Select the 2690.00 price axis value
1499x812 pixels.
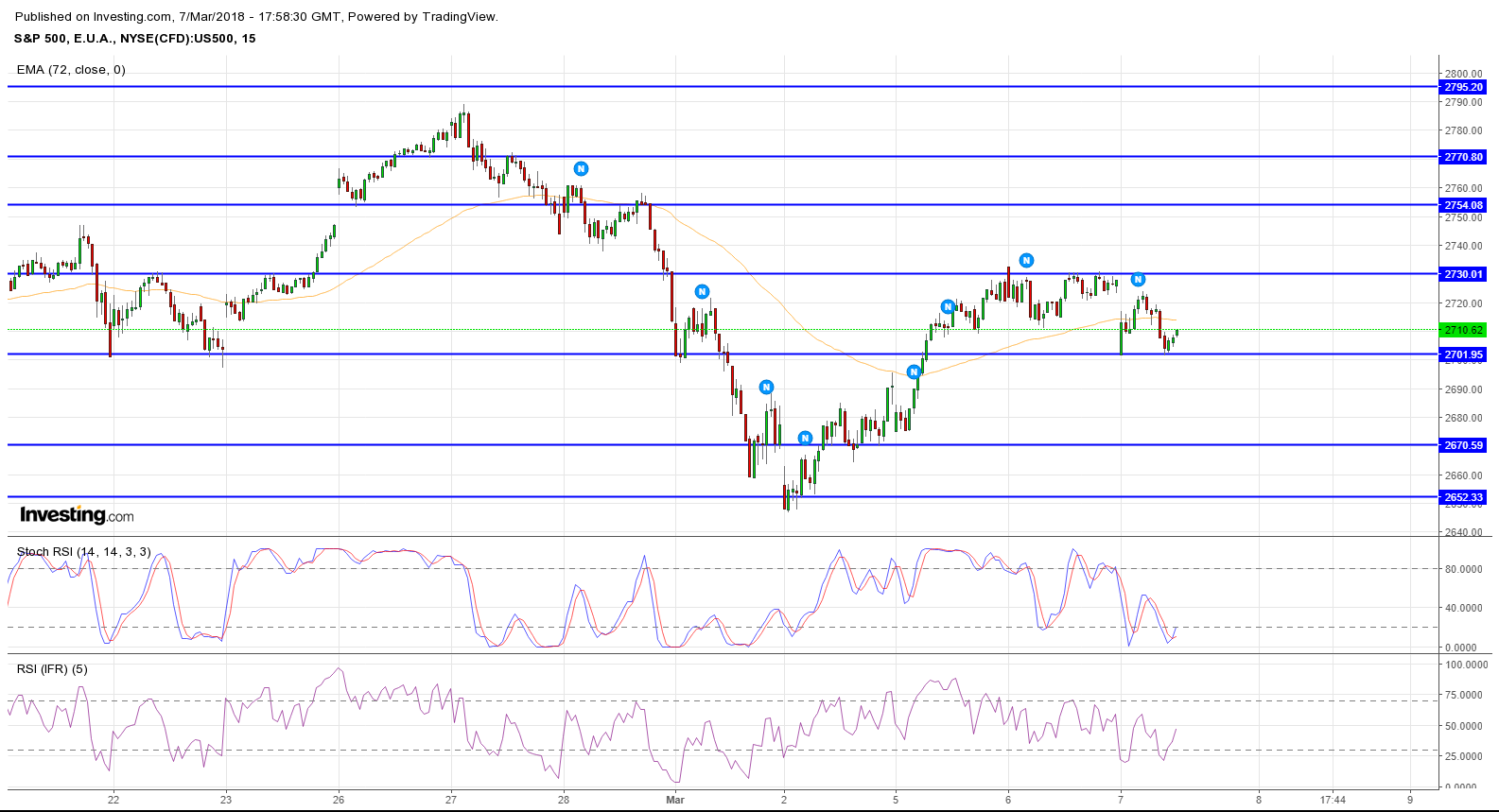1464,389
